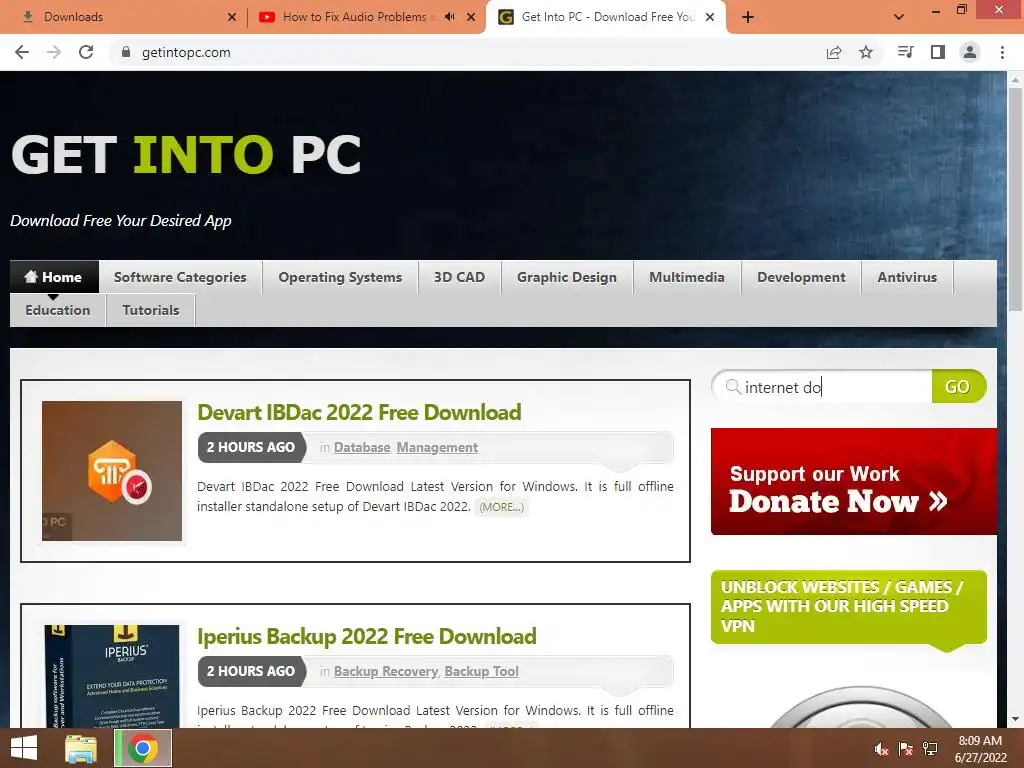Open Graphic Design menu item

click(x=567, y=277)
